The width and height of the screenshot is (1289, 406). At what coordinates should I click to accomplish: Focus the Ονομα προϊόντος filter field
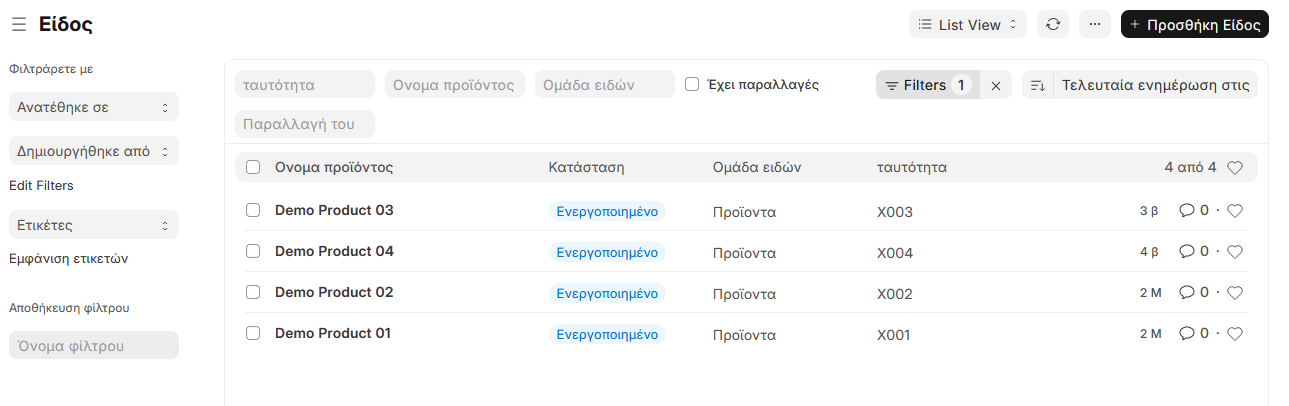tap(455, 84)
